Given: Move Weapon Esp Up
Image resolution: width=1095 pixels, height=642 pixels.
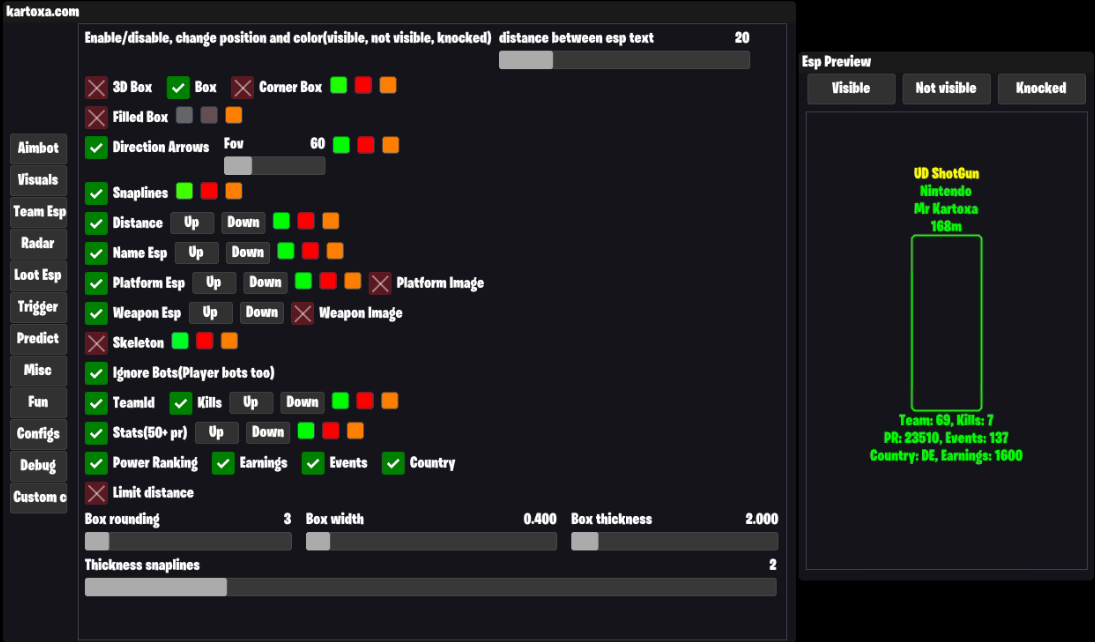Looking at the screenshot, I should coord(210,312).
